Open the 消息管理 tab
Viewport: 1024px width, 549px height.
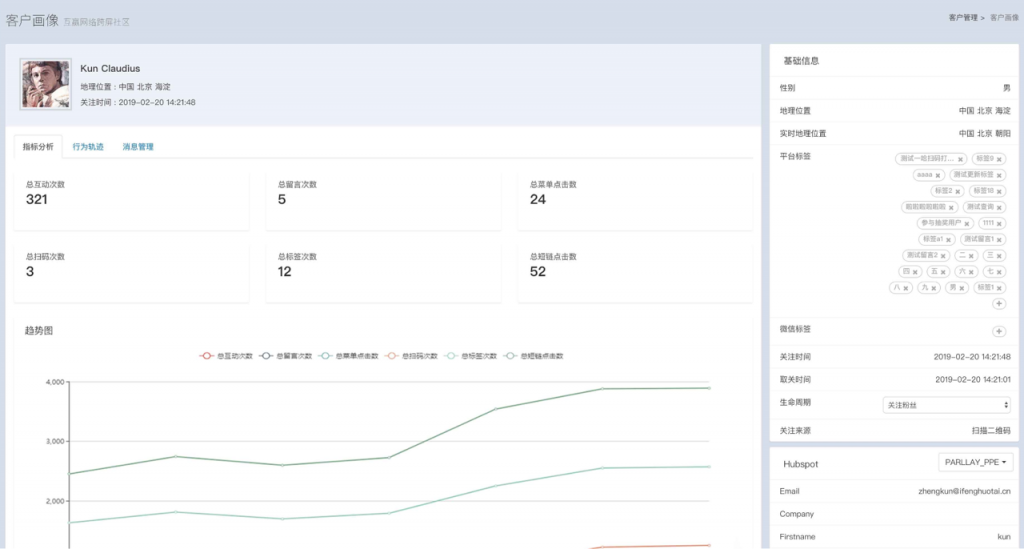click(x=138, y=147)
